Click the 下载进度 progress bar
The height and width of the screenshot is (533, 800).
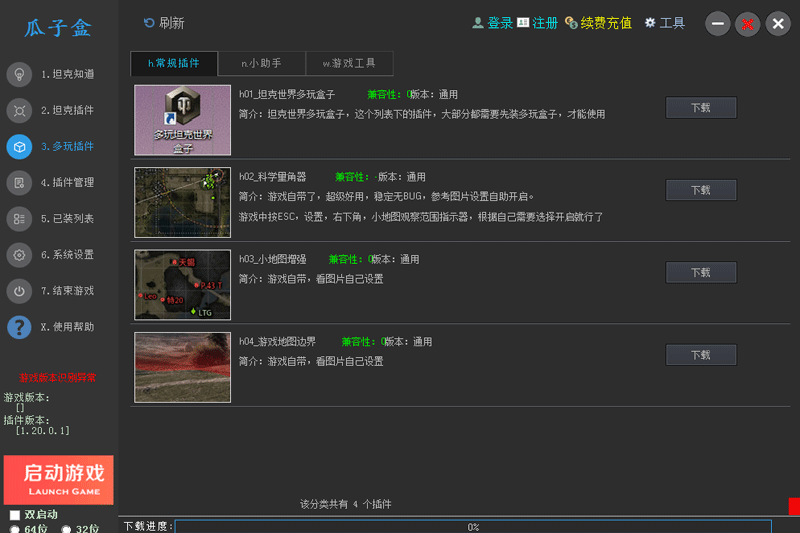[473, 527]
